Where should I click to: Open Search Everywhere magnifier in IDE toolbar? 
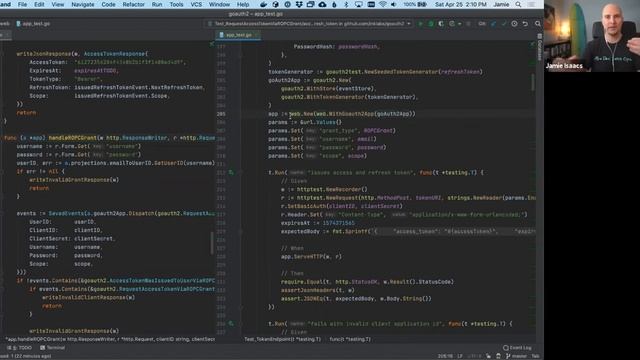tap(538, 24)
